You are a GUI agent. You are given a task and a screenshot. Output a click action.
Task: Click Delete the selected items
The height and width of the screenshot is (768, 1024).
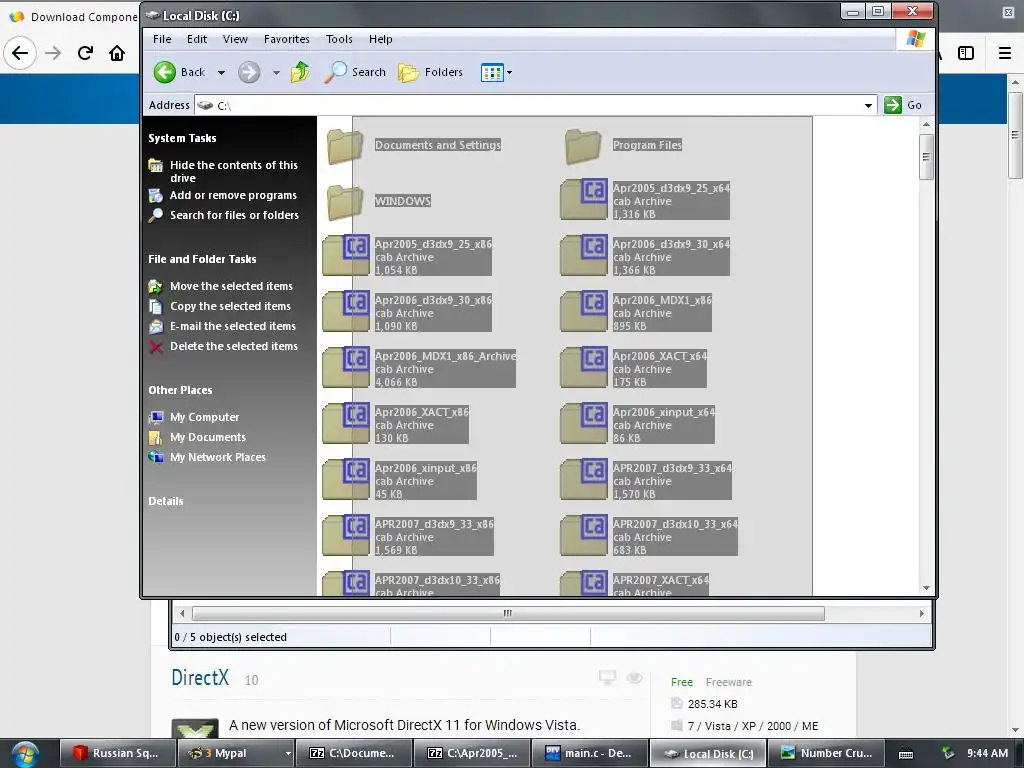[x=234, y=346]
